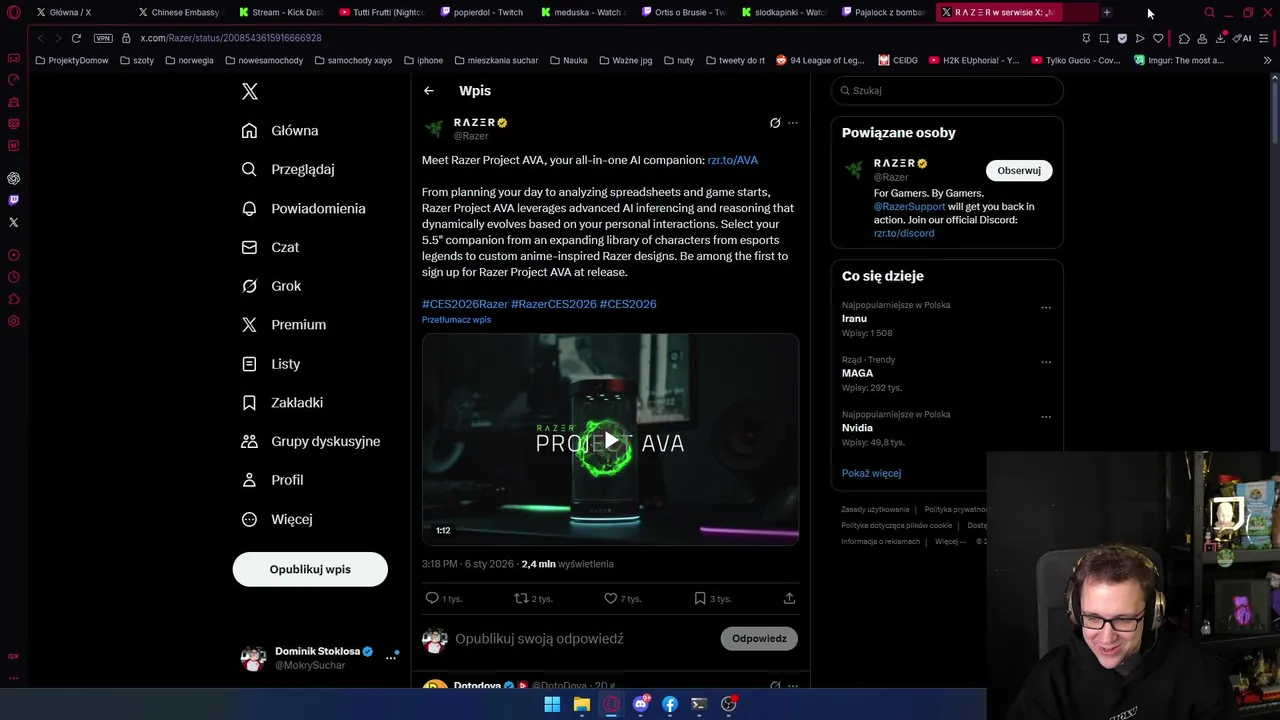Open options menu for Nvidia trend
This screenshot has height=720, width=1280.
click(x=1046, y=416)
